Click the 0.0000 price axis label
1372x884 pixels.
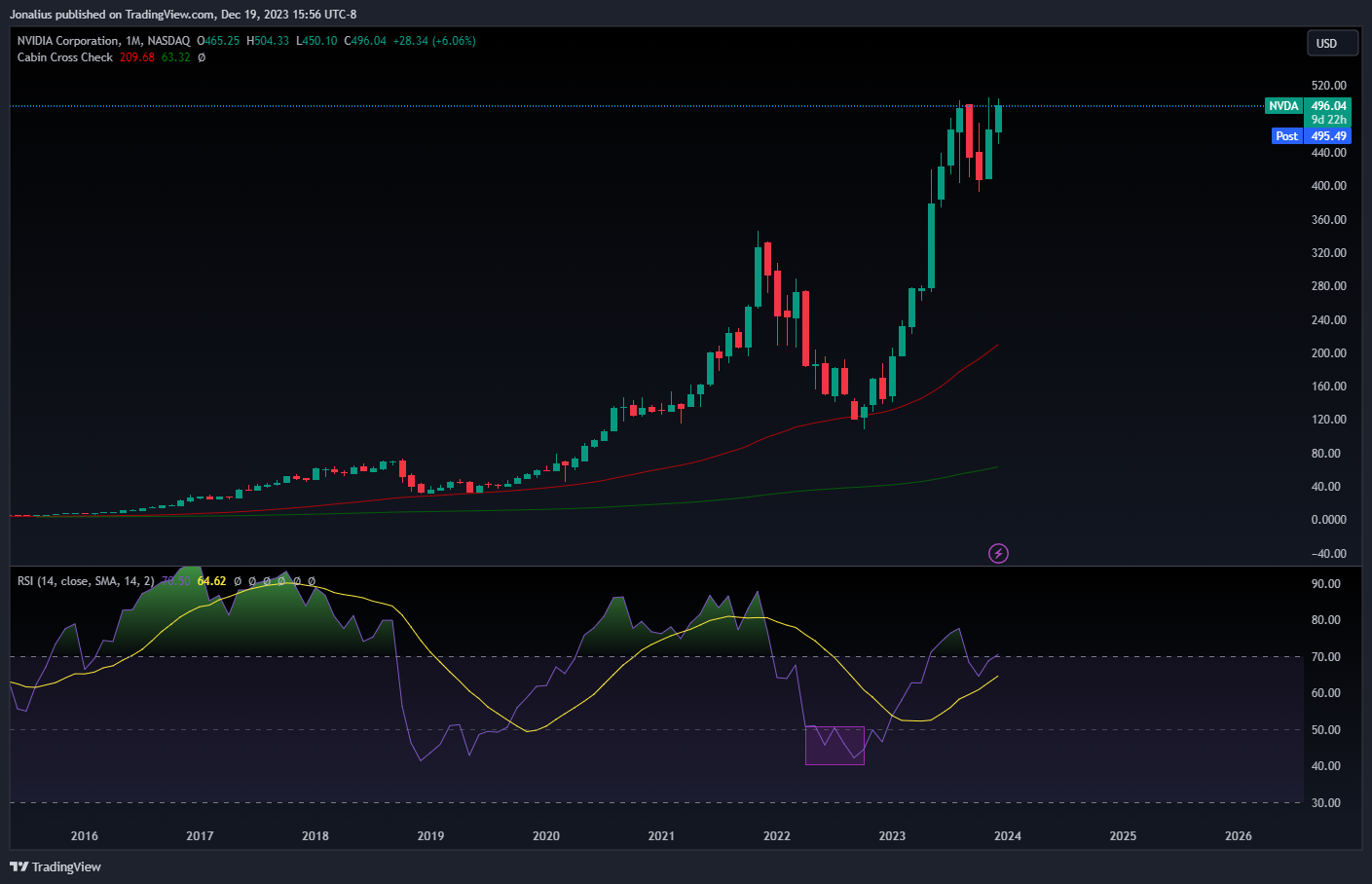point(1328,520)
